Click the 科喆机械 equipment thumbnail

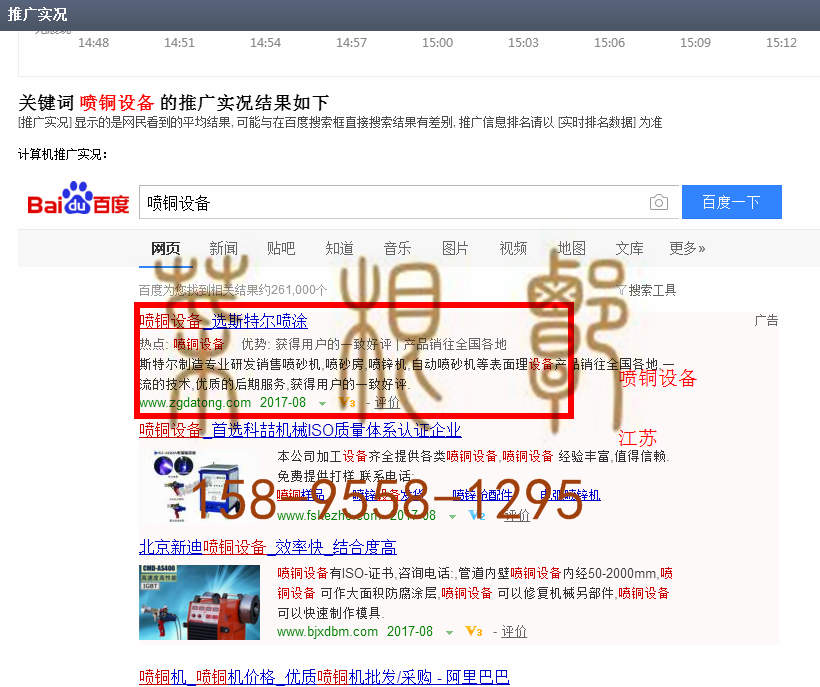point(199,486)
